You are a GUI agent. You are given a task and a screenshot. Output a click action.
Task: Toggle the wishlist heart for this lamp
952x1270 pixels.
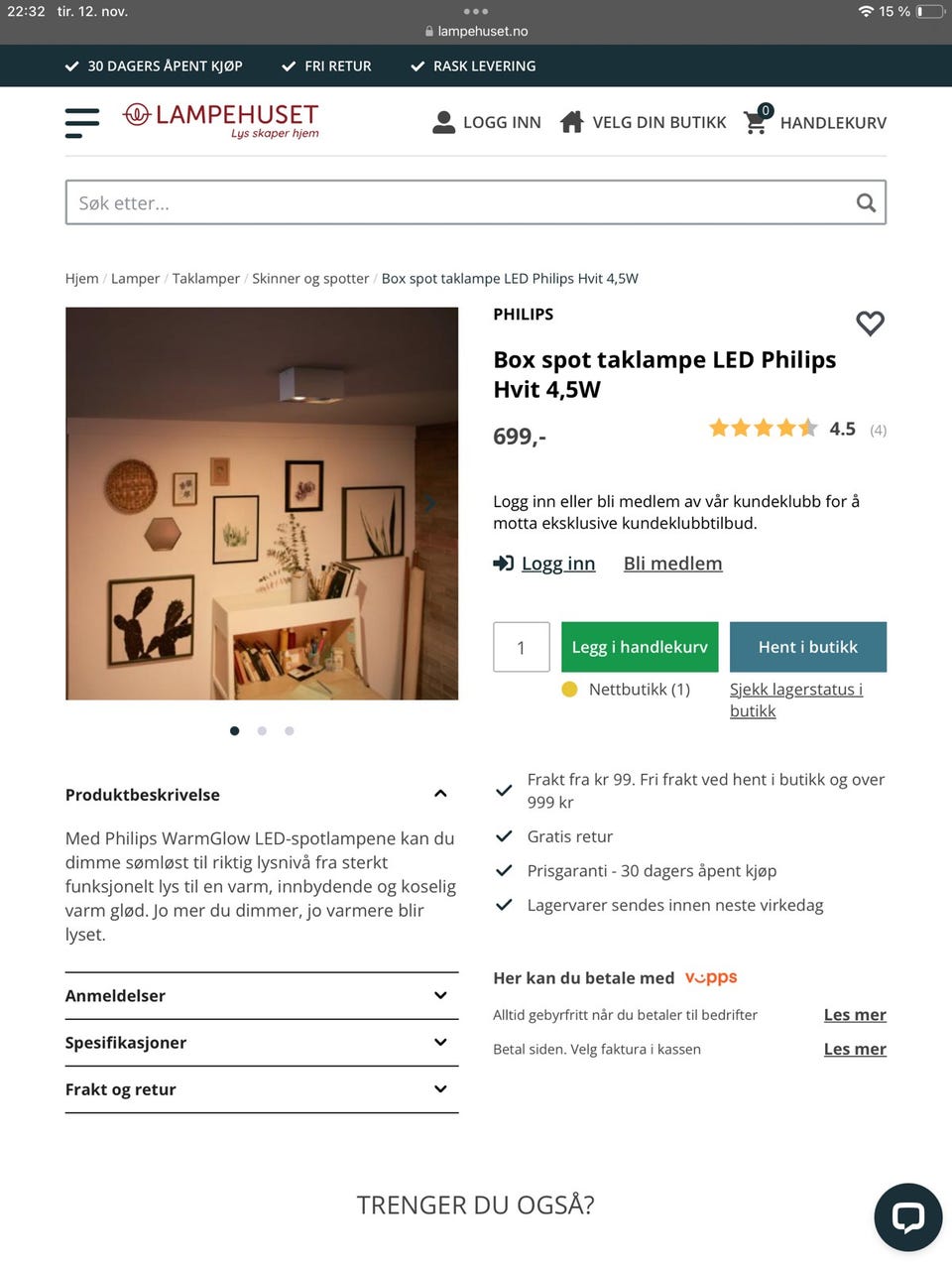(870, 323)
